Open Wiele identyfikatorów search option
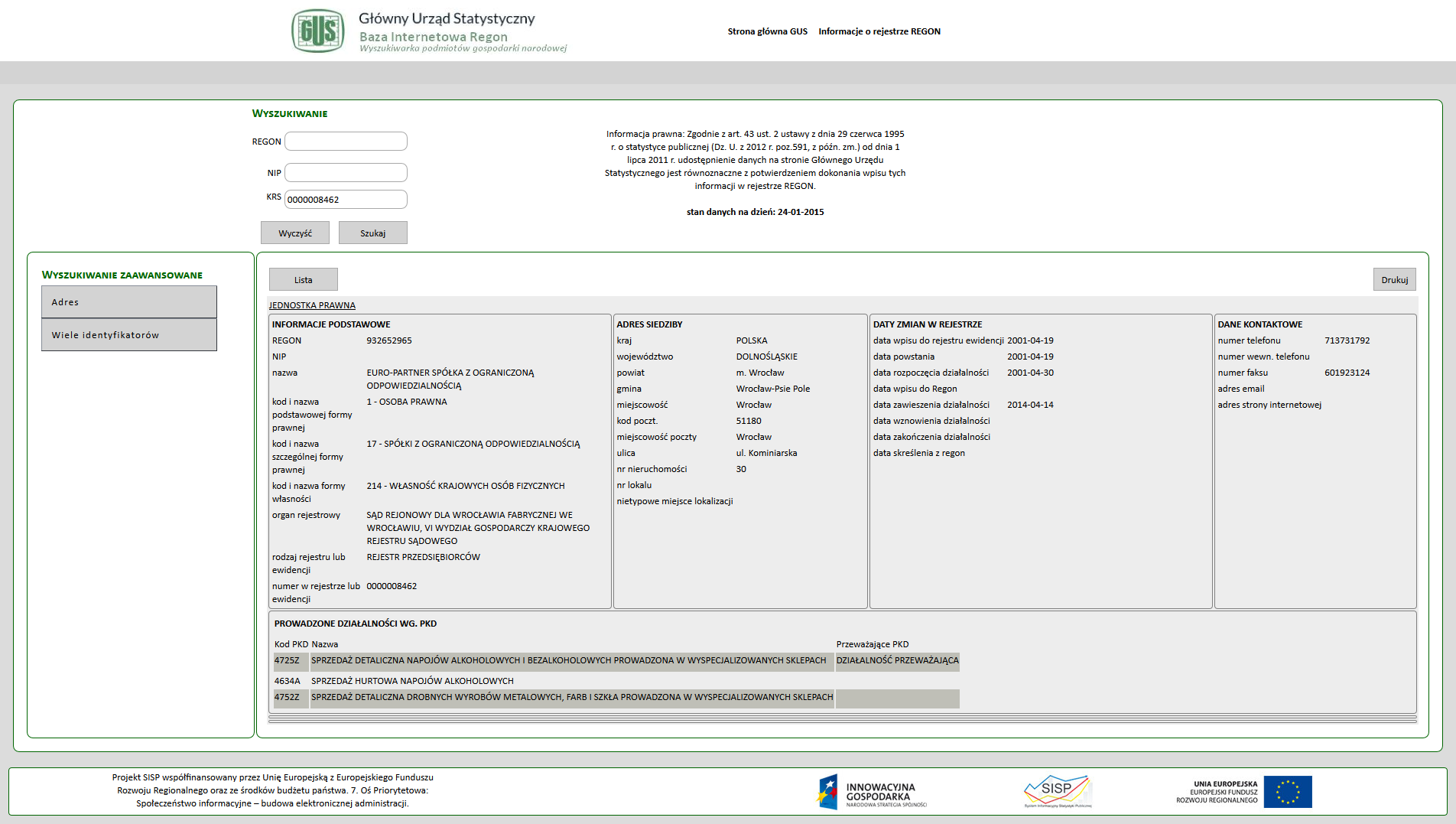Screen dimensions: 1456x824 tap(129, 335)
